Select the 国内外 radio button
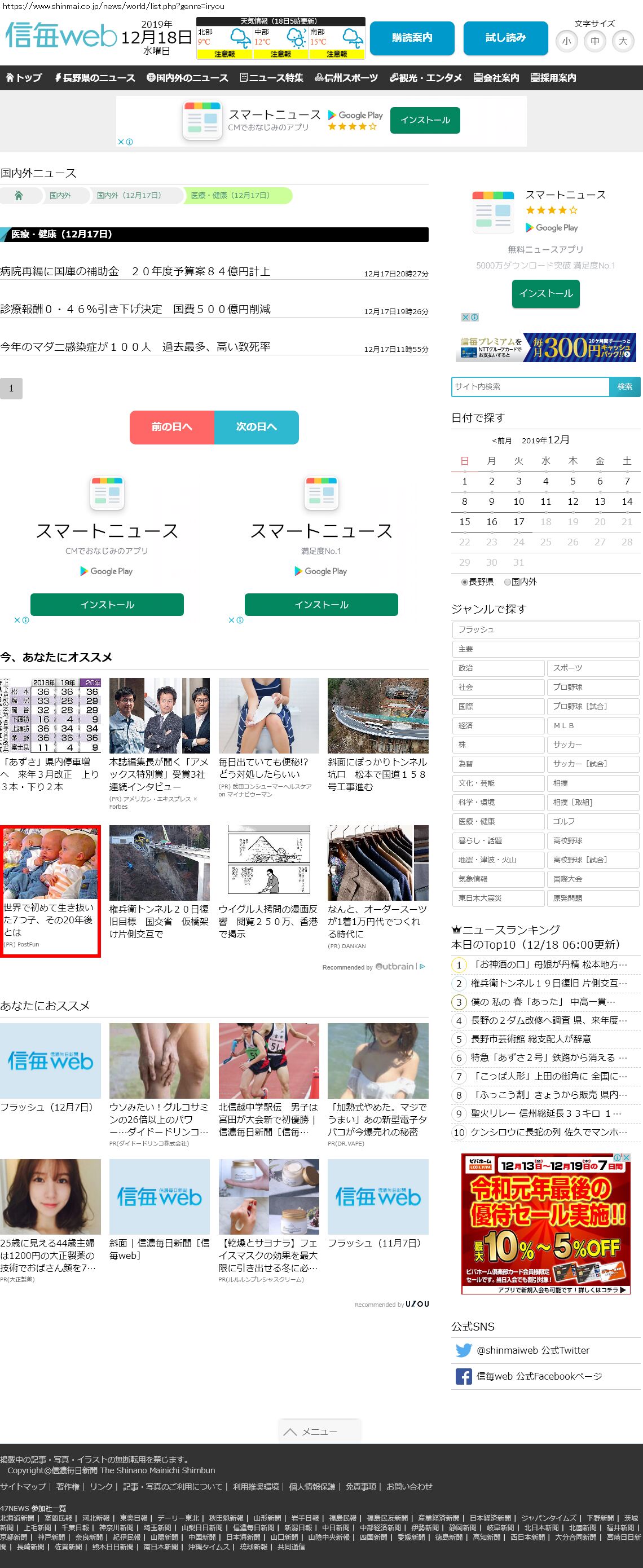Viewport: 643px width, 1568px height. [507, 582]
